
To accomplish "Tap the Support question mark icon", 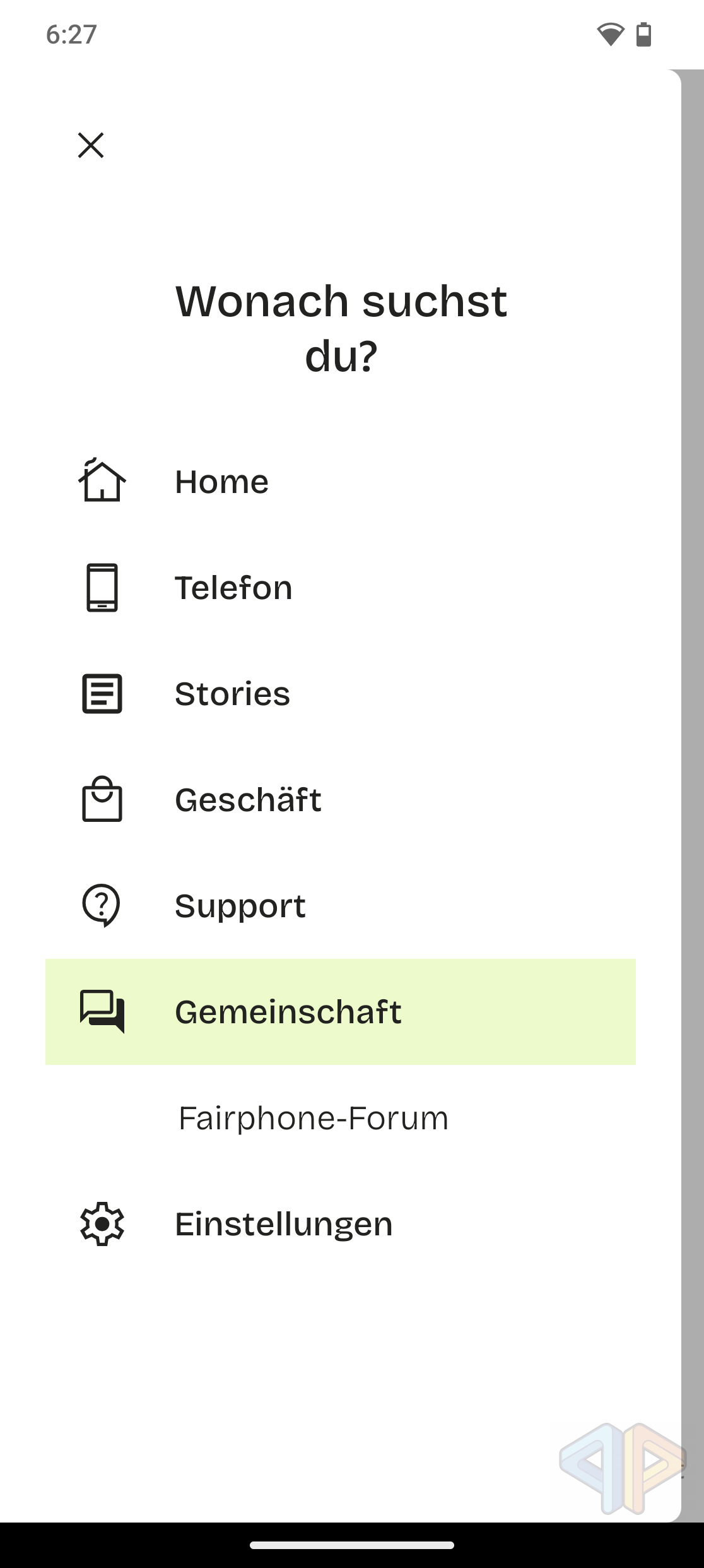I will click(102, 906).
